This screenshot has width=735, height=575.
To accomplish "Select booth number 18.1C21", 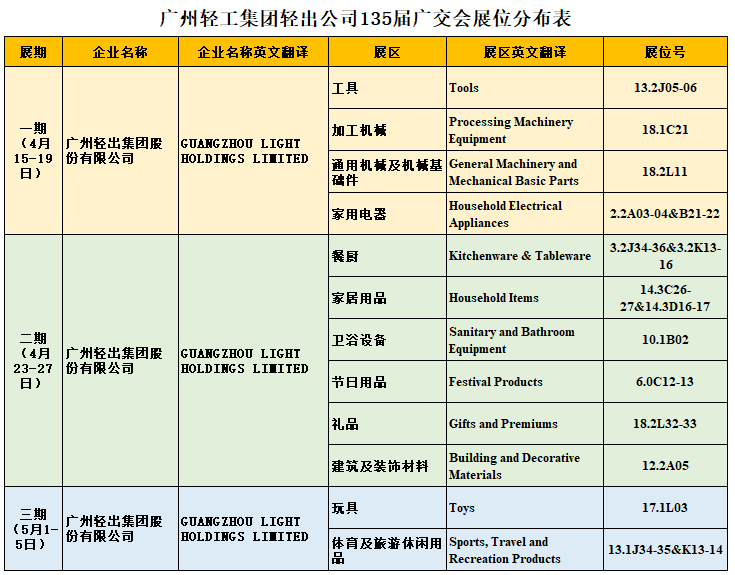I will pos(665,130).
